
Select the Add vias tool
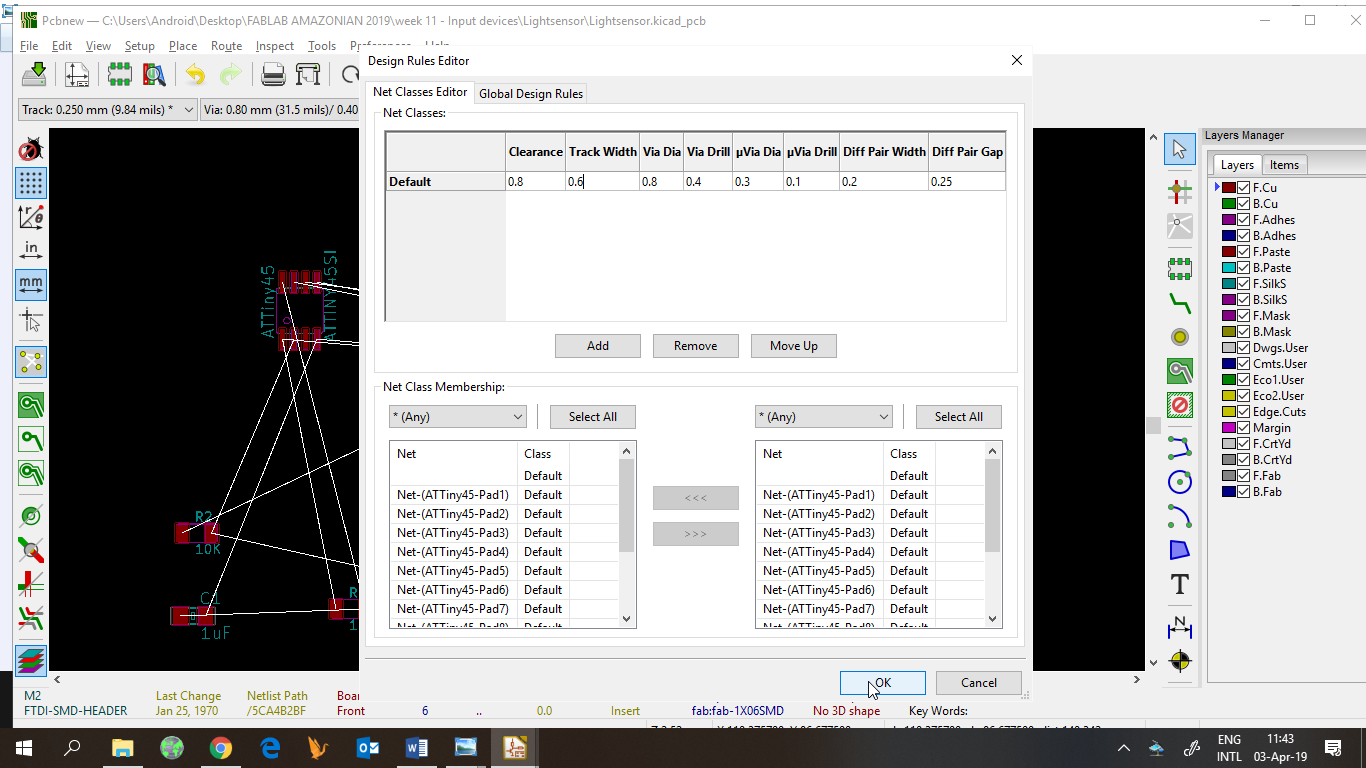click(1180, 337)
